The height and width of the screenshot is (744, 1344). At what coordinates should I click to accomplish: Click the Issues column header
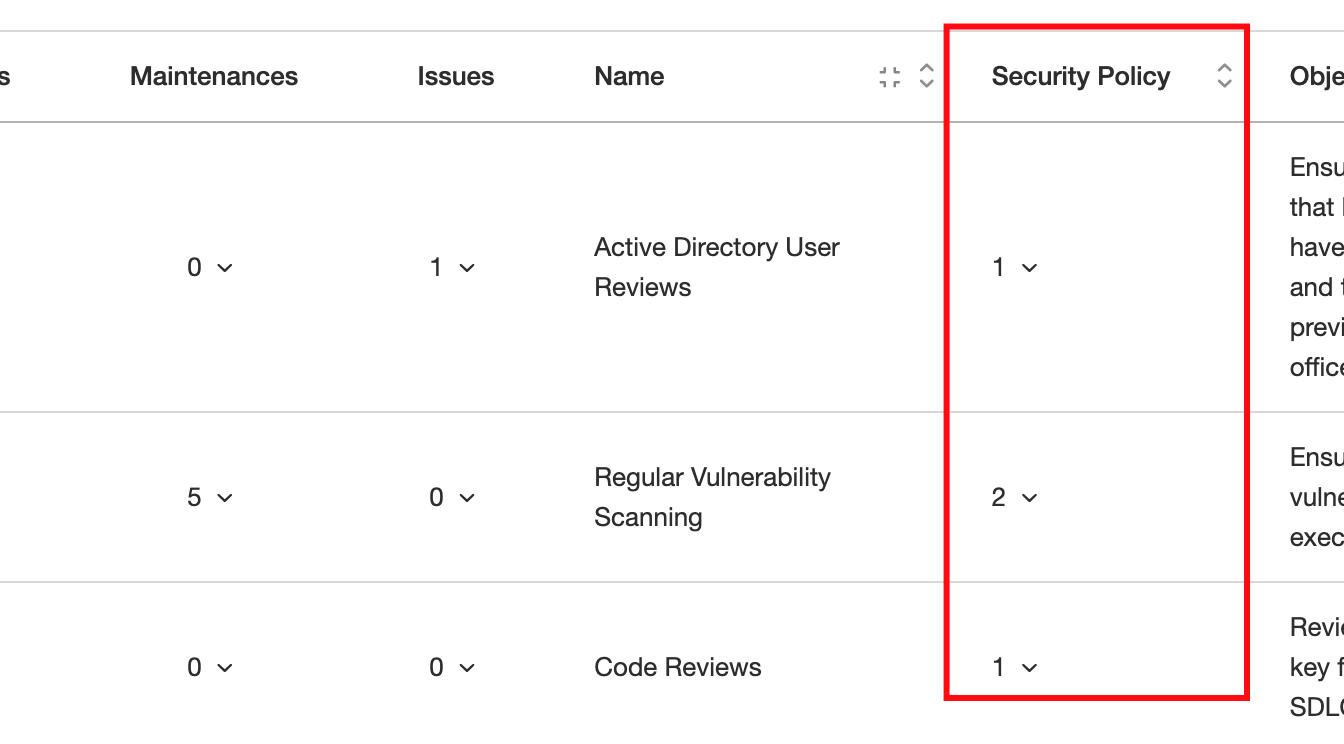pyautogui.click(x=456, y=76)
